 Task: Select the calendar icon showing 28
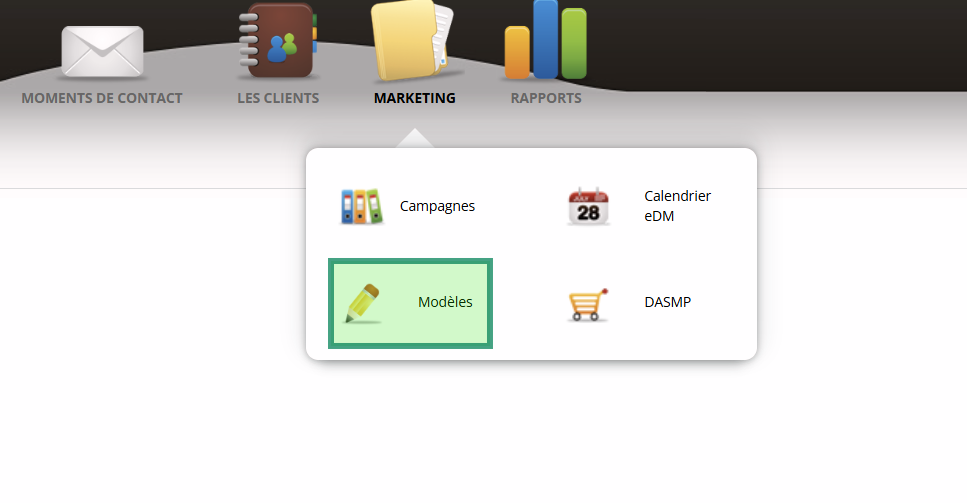click(588, 206)
